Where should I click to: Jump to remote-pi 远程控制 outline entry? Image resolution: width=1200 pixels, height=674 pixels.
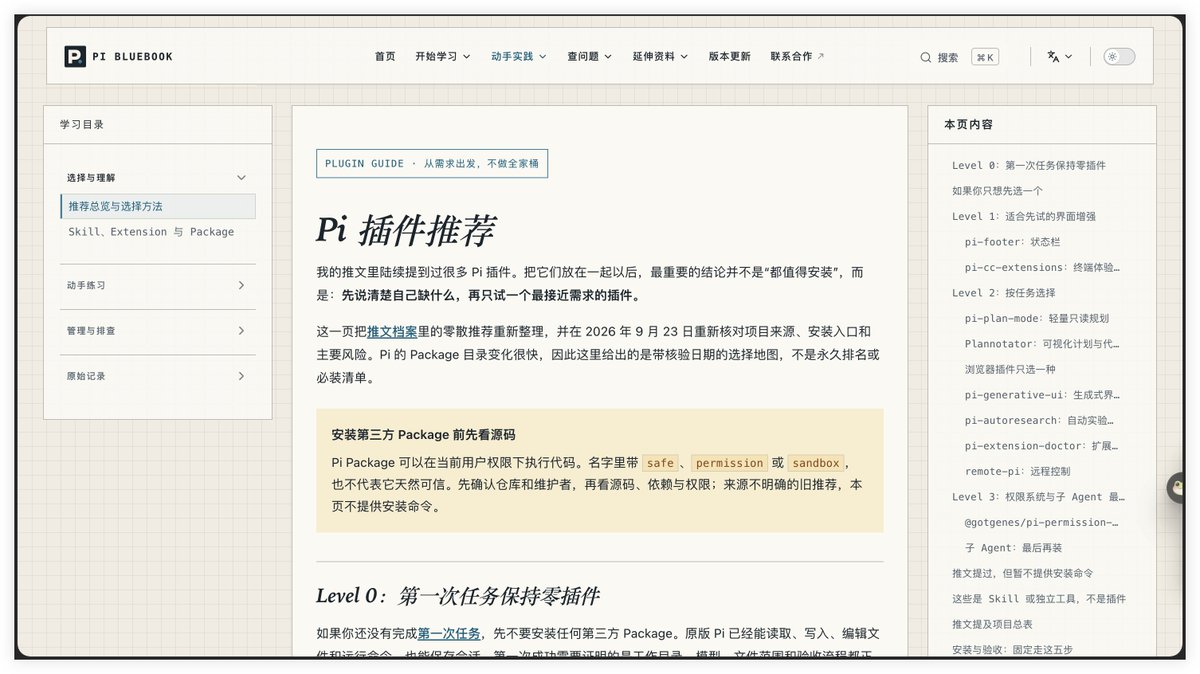pyautogui.click(x=1018, y=471)
